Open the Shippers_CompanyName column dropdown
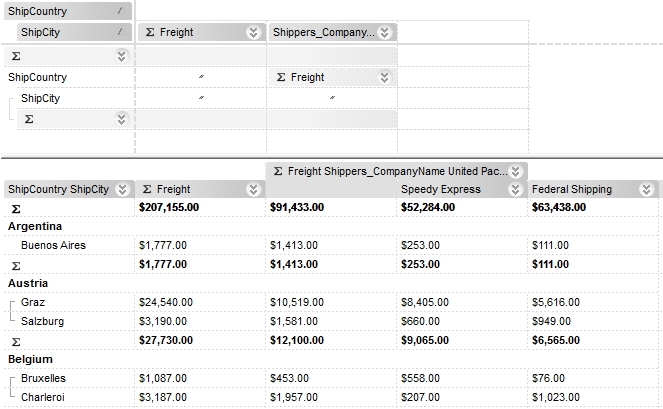The width and height of the screenshot is (663, 409). pyautogui.click(x=384, y=32)
